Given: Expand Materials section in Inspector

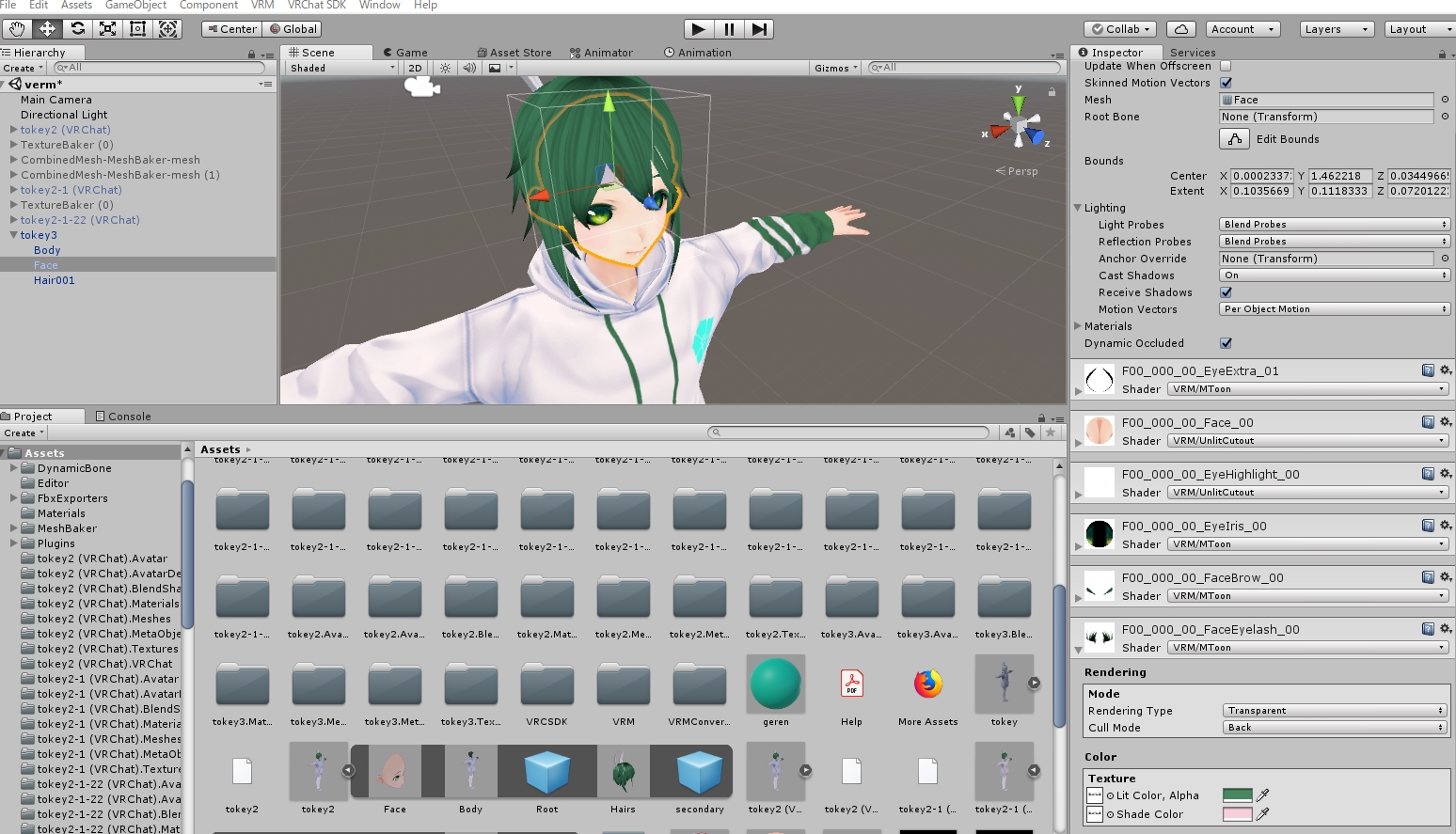Looking at the screenshot, I should (1079, 326).
